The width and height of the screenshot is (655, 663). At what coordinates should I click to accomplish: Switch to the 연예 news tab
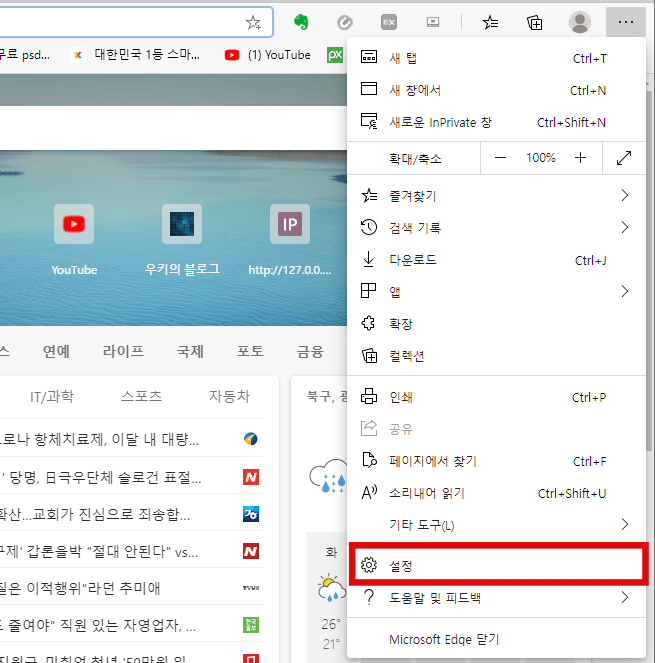click(x=56, y=351)
